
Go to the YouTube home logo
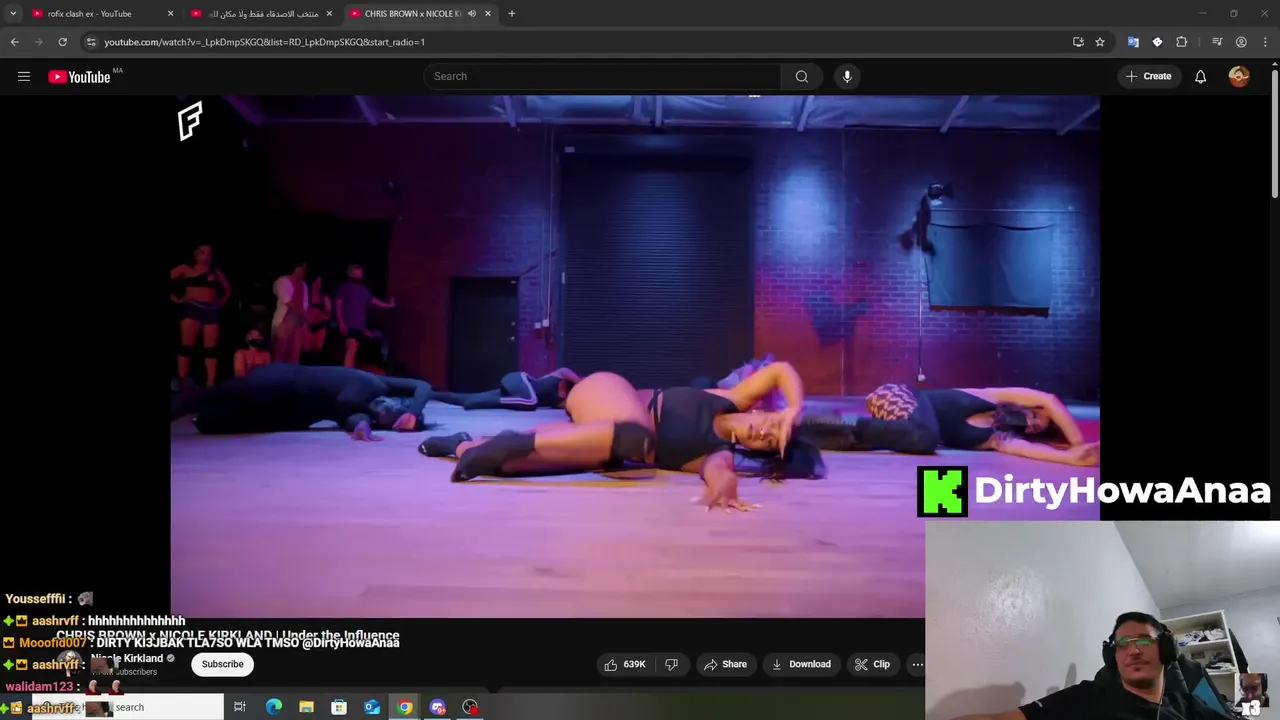click(79, 77)
